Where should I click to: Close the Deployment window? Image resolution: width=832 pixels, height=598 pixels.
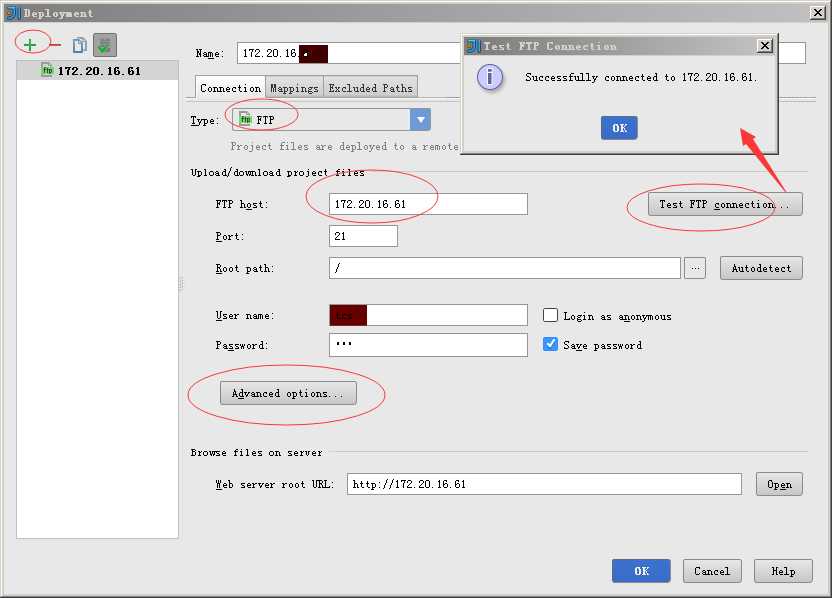(818, 13)
